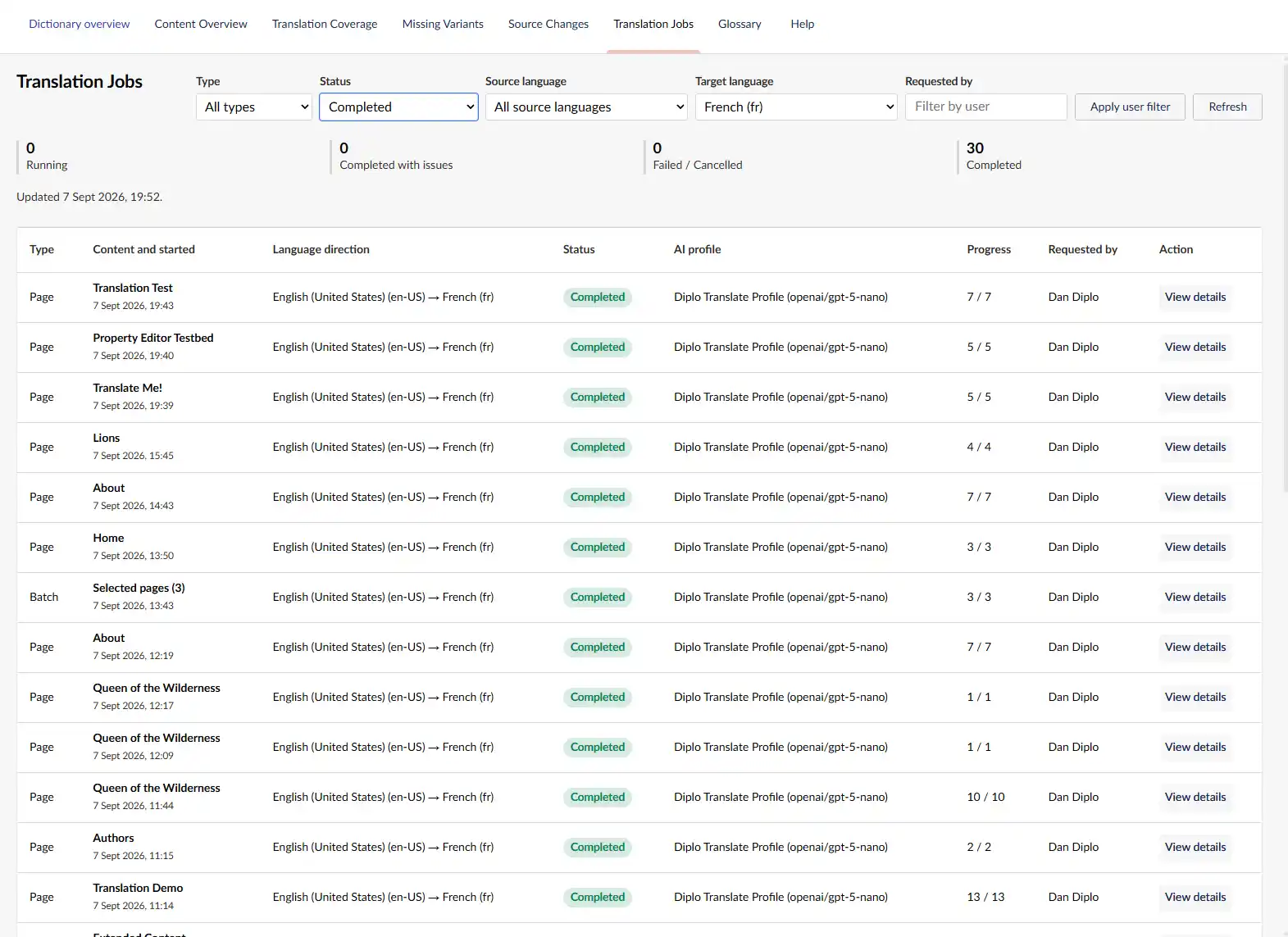The width and height of the screenshot is (1288, 937).
Task: Select the Translation Jobs tab
Action: tap(653, 24)
